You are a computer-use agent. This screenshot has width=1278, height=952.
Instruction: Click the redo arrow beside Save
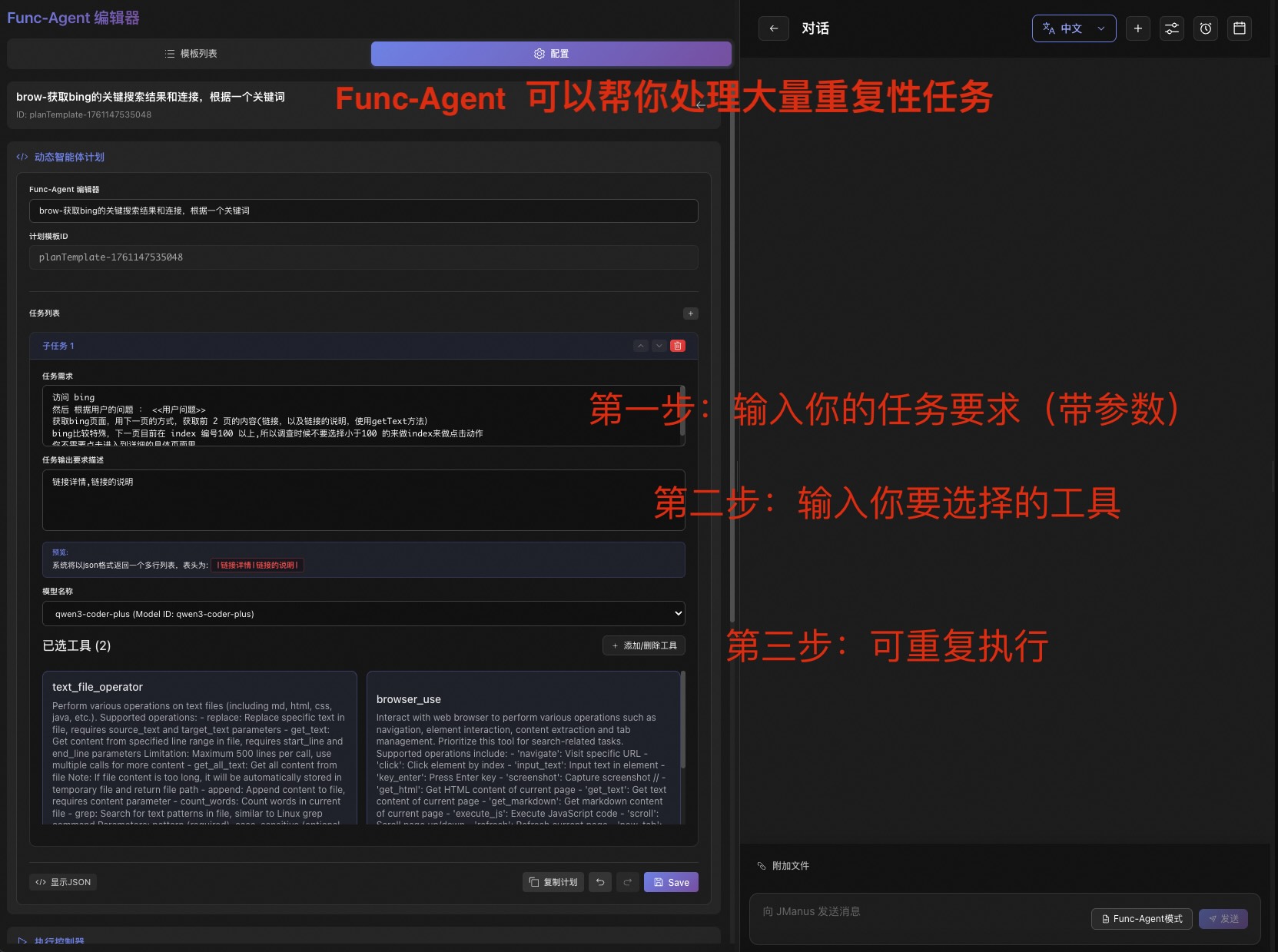tap(627, 882)
